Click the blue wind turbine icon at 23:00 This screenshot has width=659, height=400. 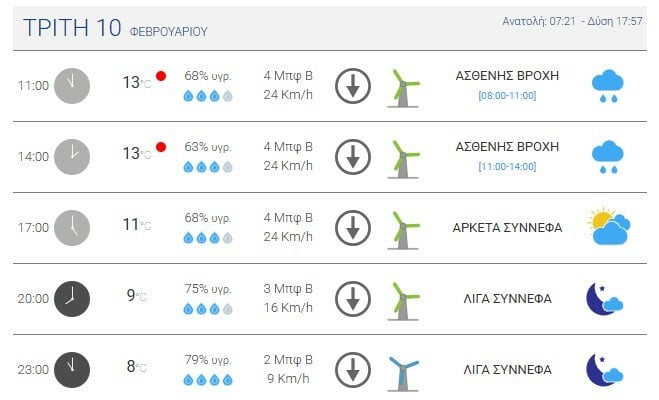(x=402, y=370)
